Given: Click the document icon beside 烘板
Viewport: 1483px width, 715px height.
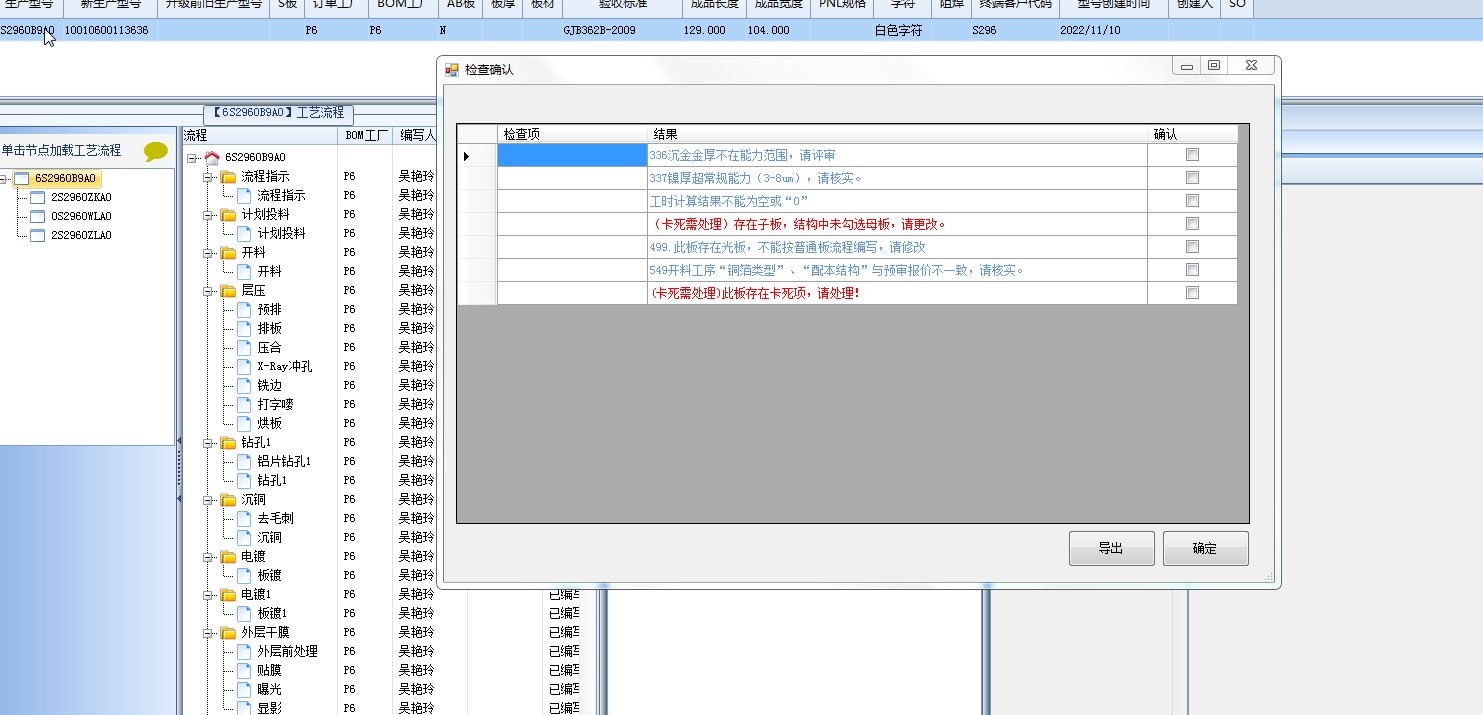Looking at the screenshot, I should [x=244, y=423].
